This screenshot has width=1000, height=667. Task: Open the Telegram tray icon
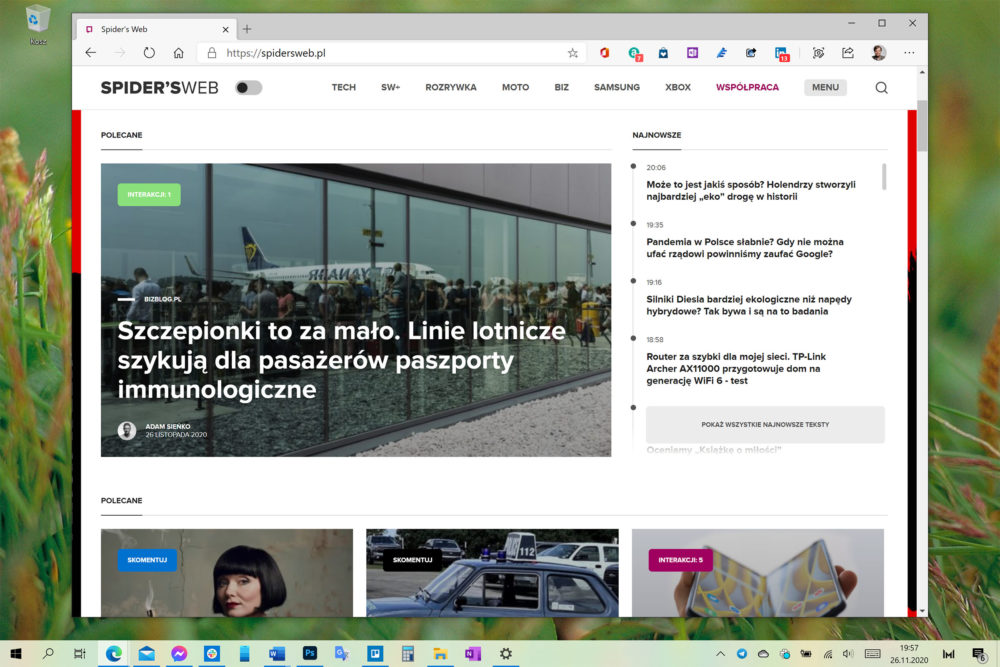[x=742, y=654]
